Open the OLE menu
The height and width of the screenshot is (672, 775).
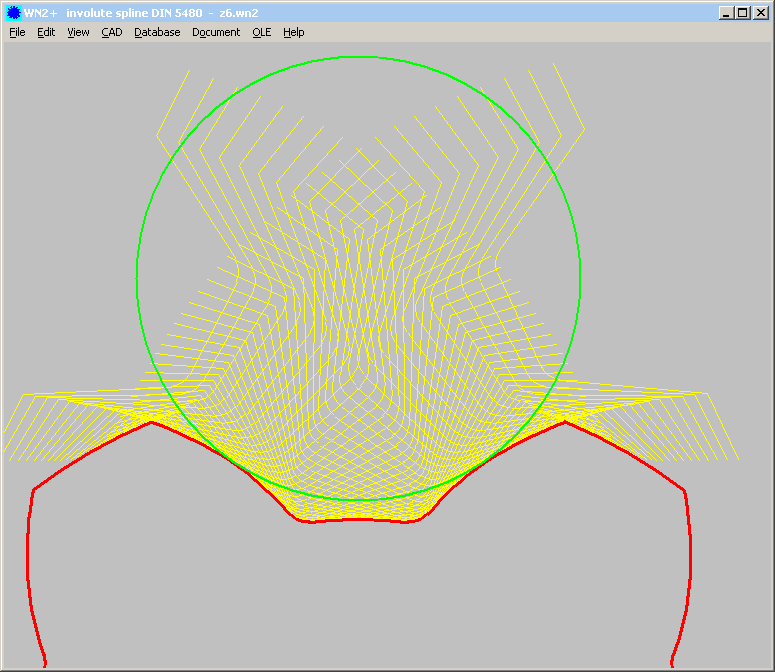point(261,32)
